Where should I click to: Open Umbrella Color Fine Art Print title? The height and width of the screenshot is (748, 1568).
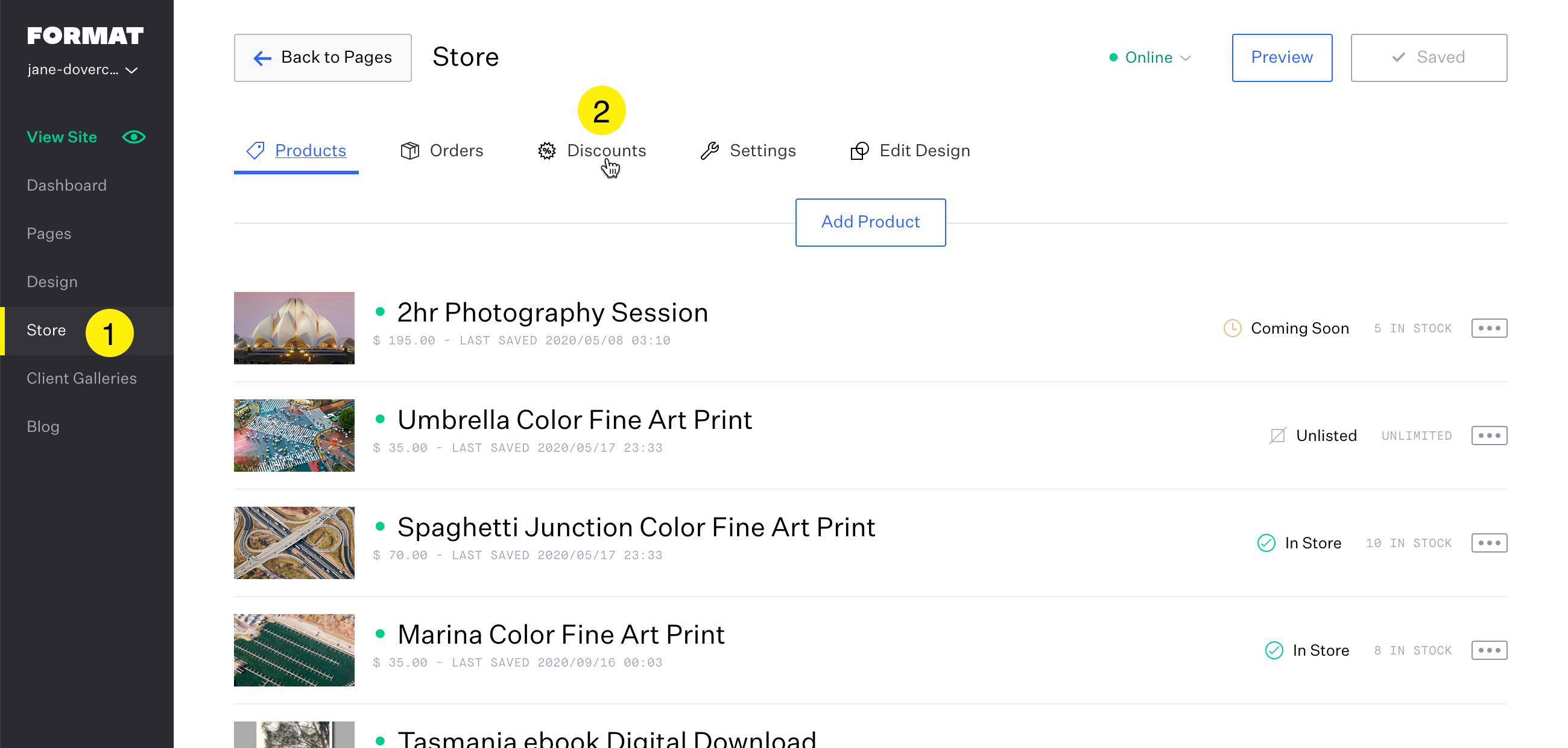click(x=575, y=420)
